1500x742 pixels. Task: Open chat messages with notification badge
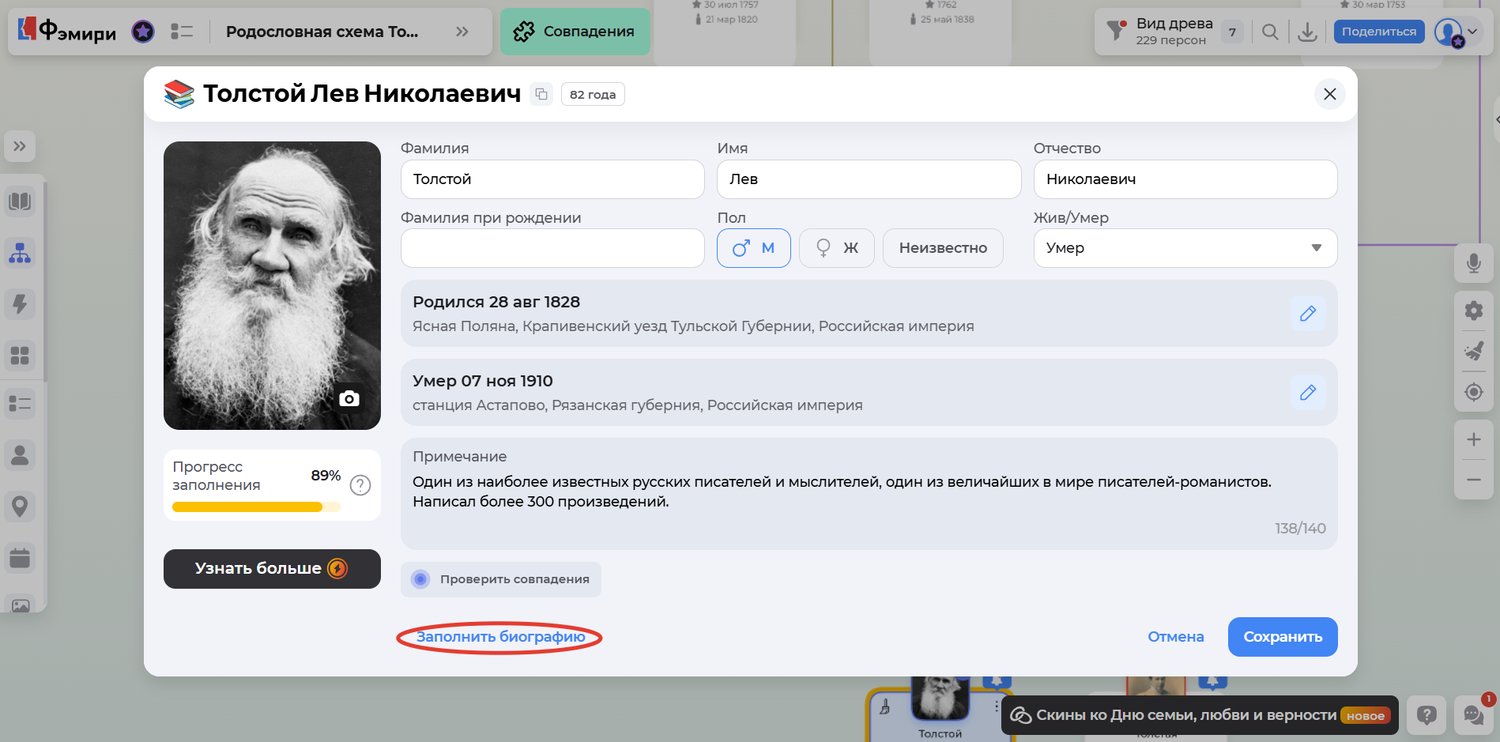(x=1473, y=715)
